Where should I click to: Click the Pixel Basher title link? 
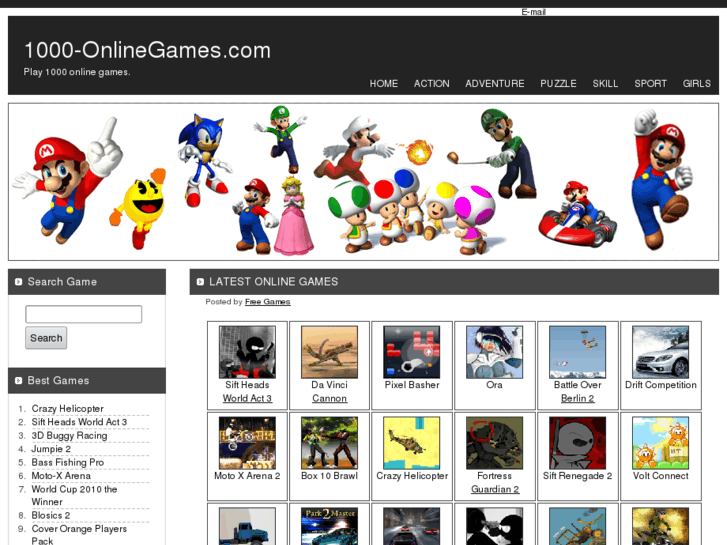(412, 385)
